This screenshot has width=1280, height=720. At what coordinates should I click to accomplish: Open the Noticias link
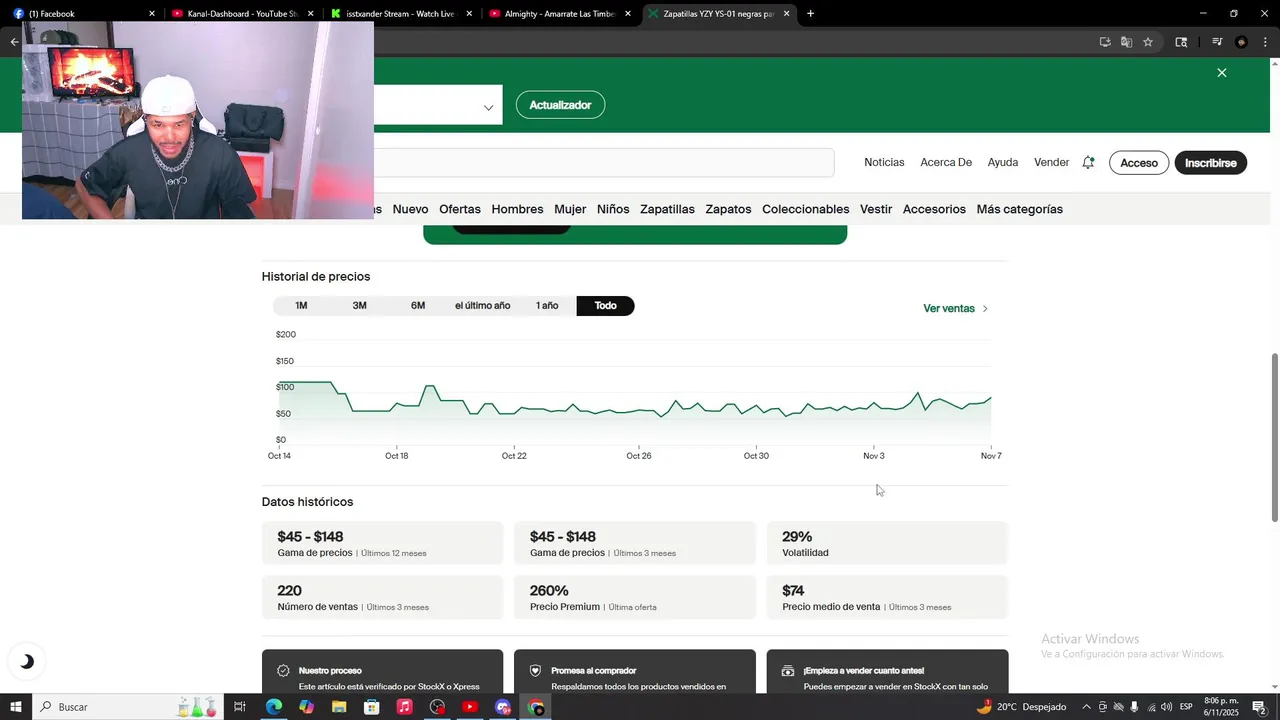tap(884, 162)
